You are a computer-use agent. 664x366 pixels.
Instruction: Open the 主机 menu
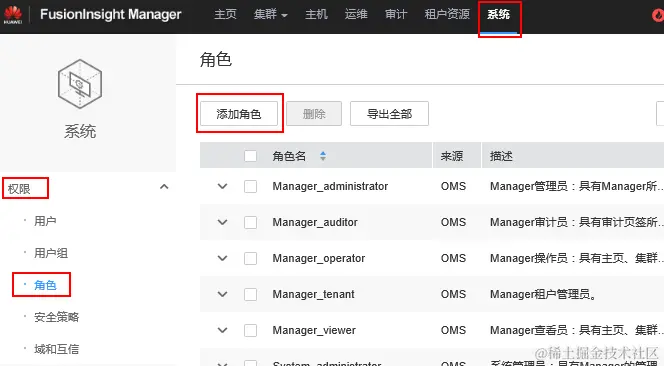[316, 14]
